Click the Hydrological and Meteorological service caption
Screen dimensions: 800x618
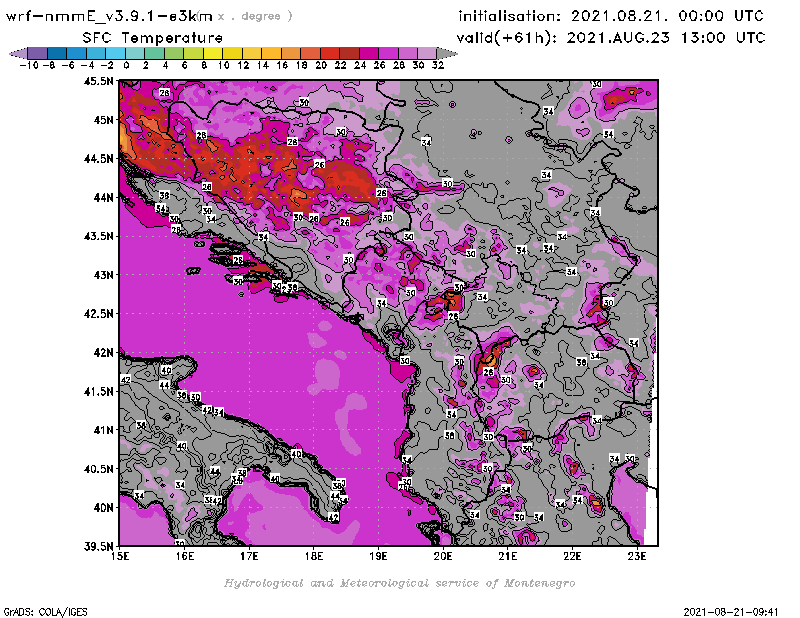pyautogui.click(x=399, y=583)
